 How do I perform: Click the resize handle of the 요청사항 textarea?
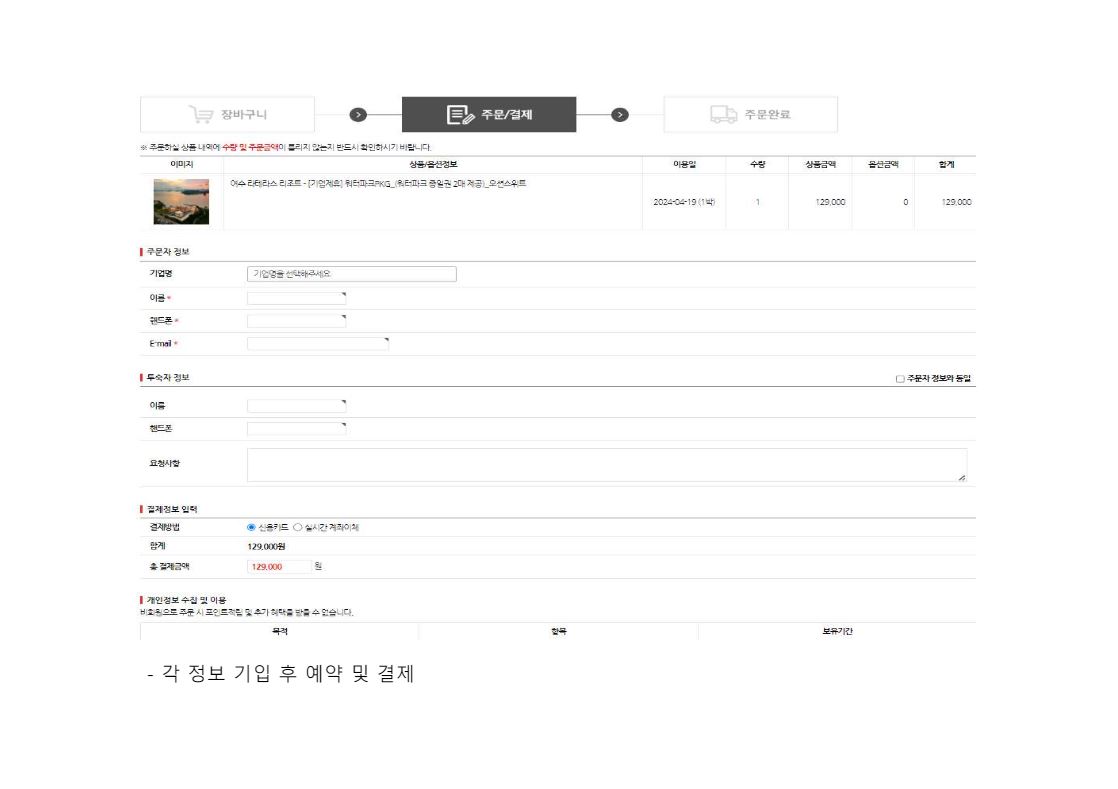(962, 479)
